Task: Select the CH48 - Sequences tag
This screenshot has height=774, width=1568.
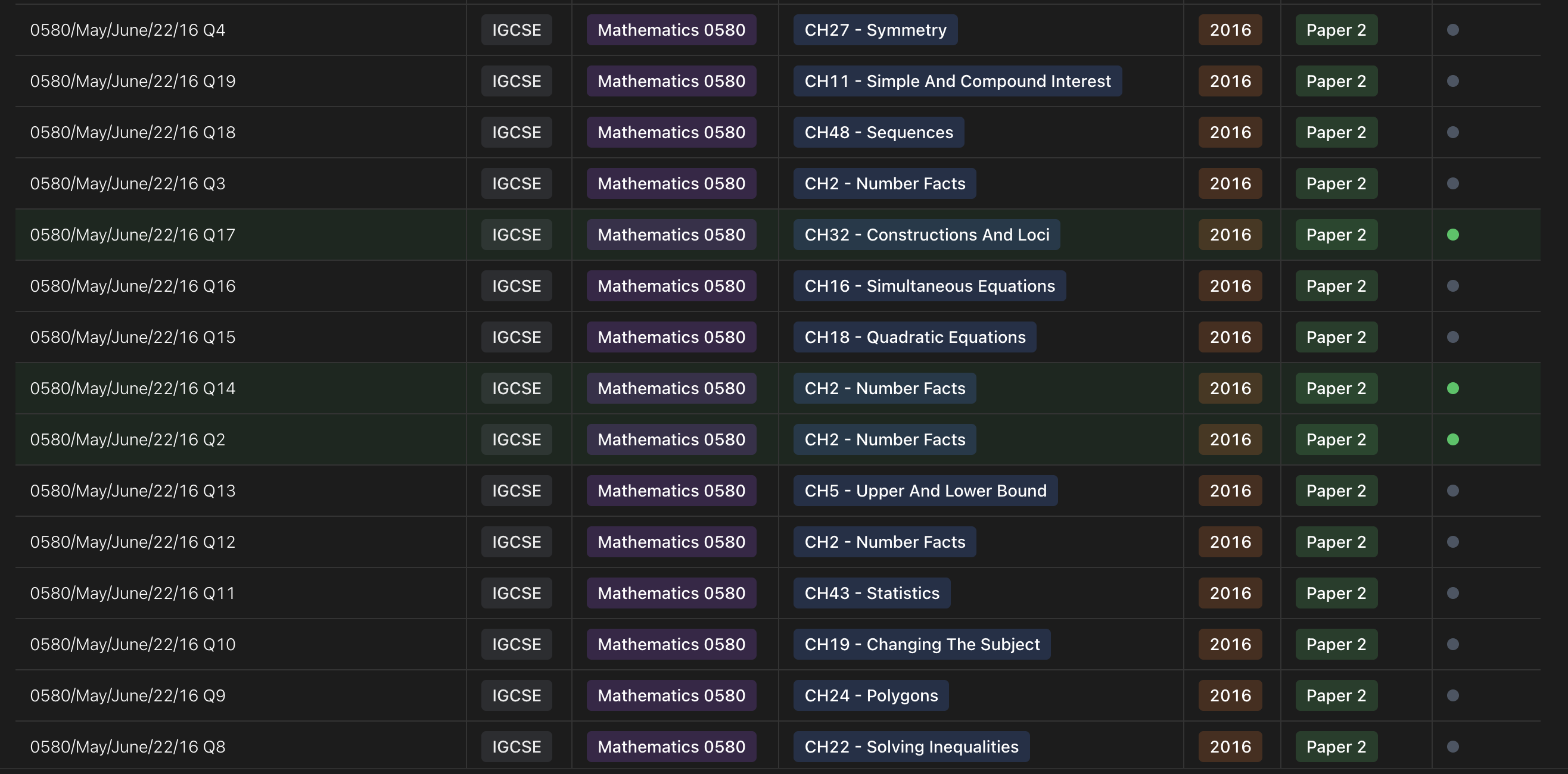Action: [878, 132]
